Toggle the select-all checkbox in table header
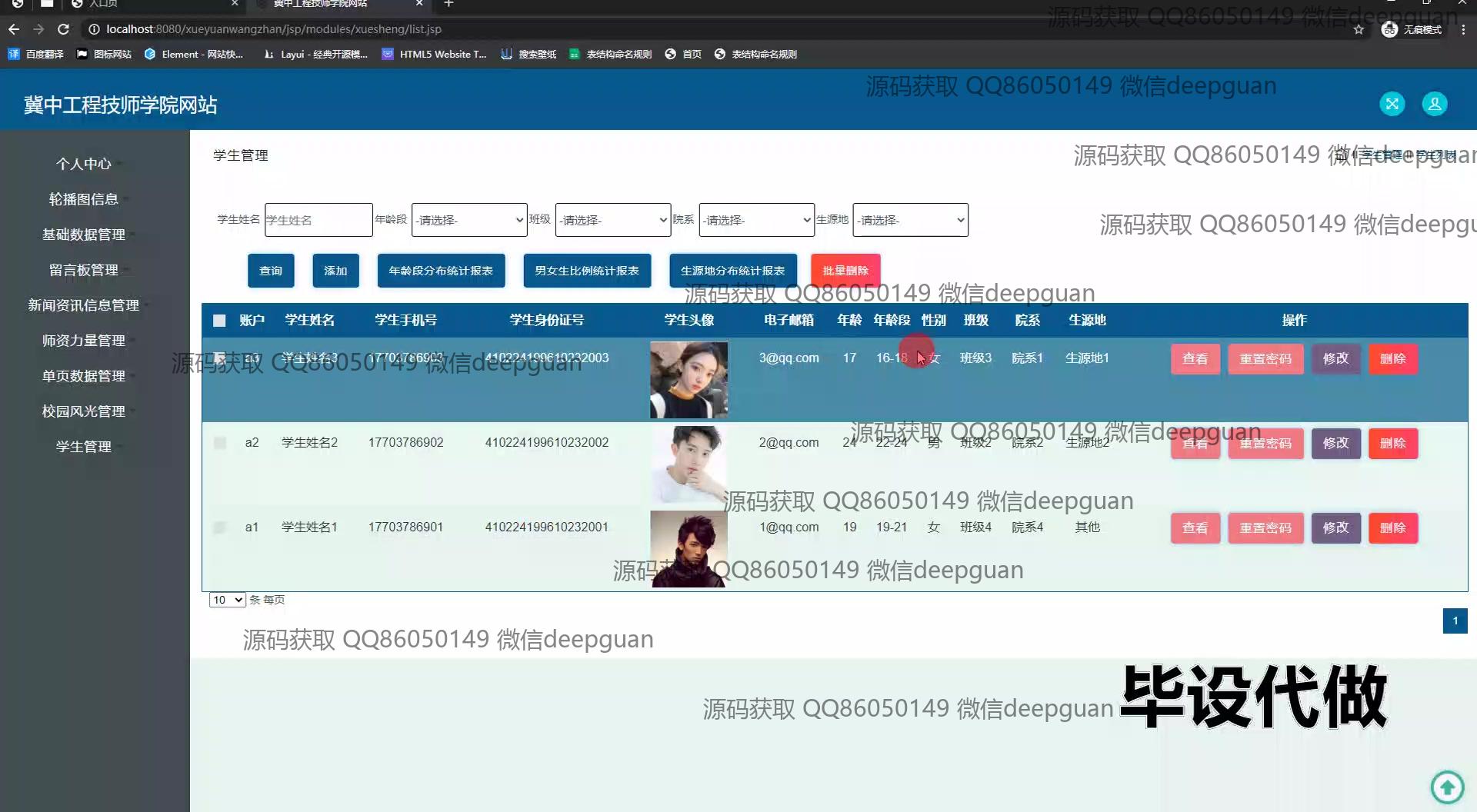The width and height of the screenshot is (1477, 812). 219,321
